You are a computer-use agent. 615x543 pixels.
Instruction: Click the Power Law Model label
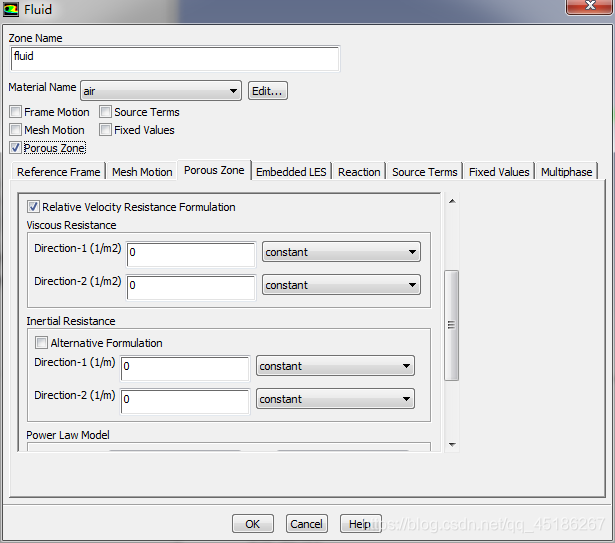[x=68, y=435]
